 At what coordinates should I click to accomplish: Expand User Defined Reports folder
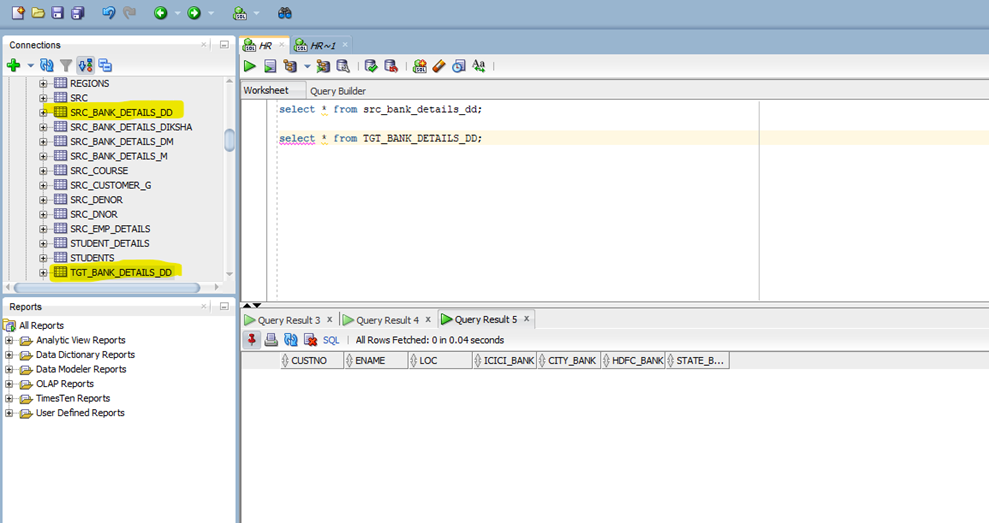click(9, 413)
